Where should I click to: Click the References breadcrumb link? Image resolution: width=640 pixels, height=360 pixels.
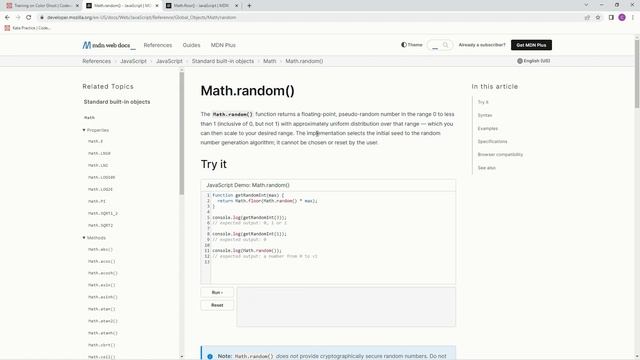[x=97, y=61]
